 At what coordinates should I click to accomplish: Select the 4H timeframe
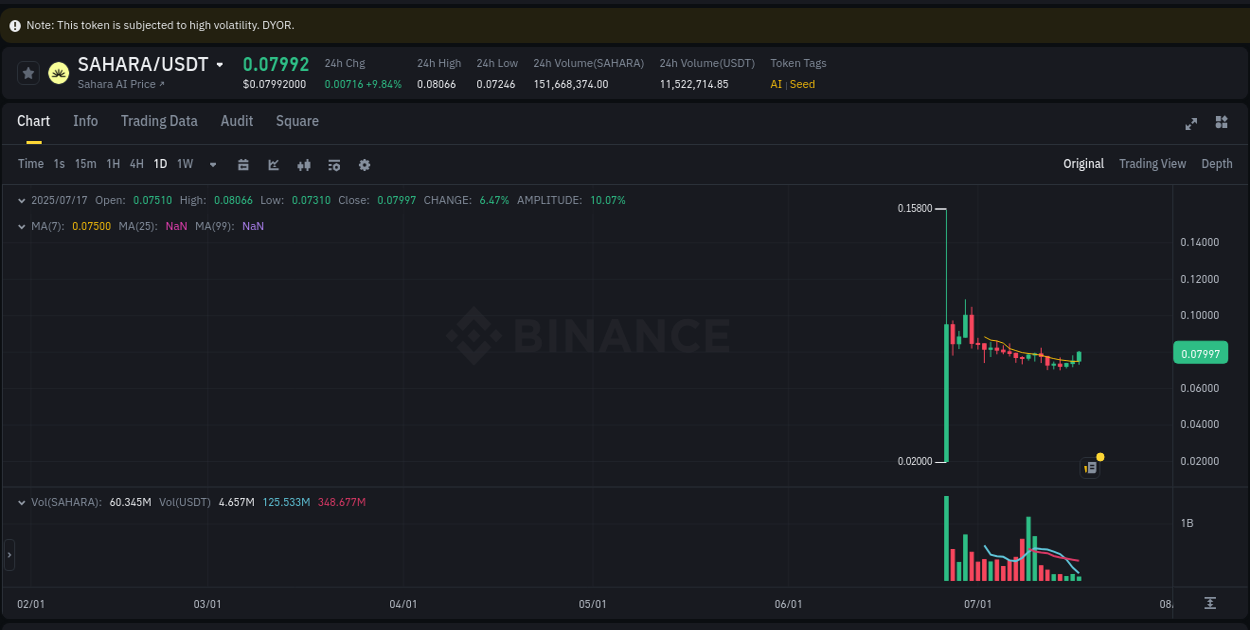click(136, 163)
